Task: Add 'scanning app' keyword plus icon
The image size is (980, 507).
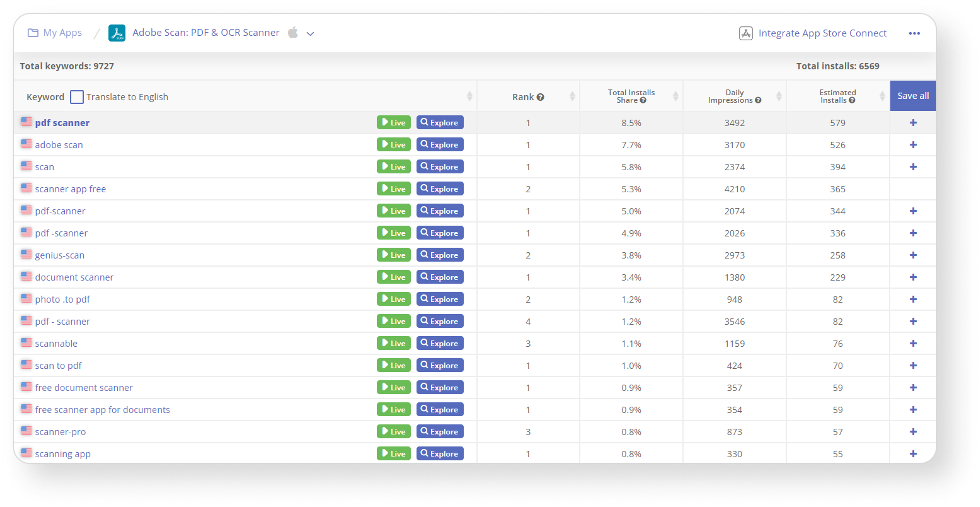Action: (x=913, y=454)
